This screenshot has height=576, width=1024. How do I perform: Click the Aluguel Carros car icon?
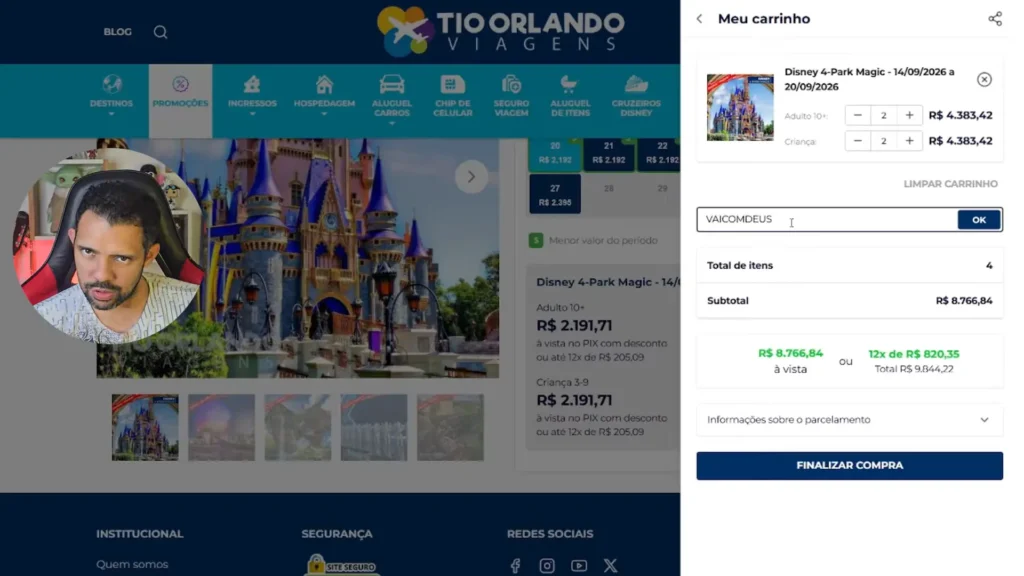(x=392, y=84)
